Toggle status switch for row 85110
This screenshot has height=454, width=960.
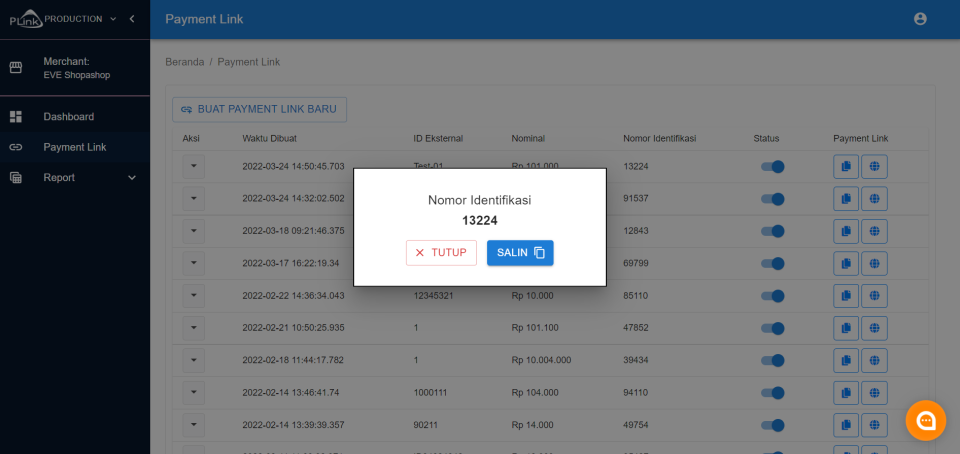tap(773, 296)
